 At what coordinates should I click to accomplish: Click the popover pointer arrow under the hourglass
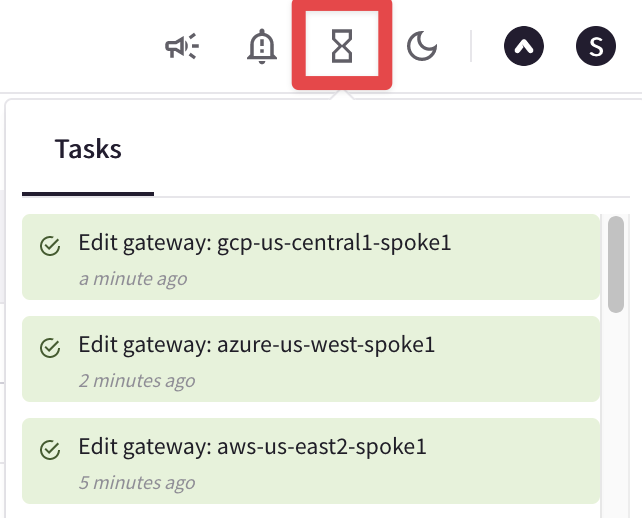342,95
